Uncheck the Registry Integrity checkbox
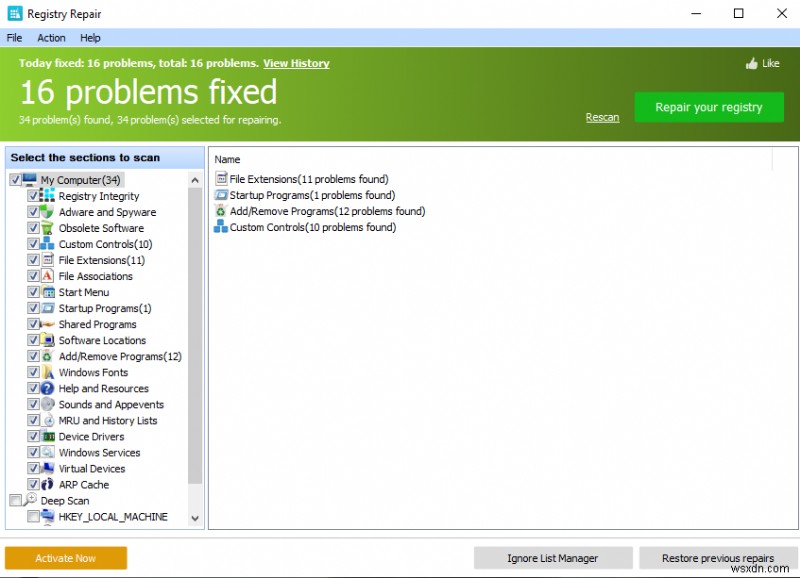 click(x=33, y=196)
